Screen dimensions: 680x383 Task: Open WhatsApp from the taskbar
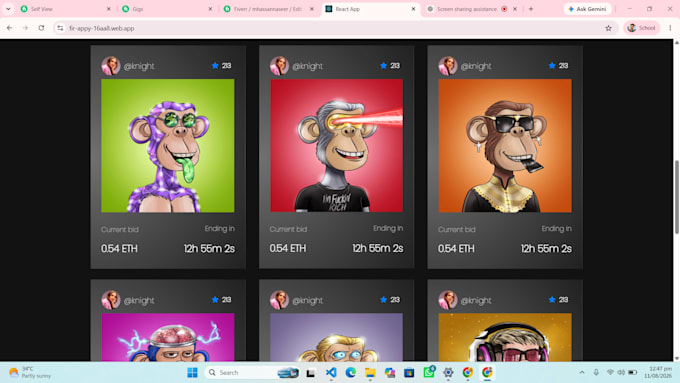(x=429, y=372)
